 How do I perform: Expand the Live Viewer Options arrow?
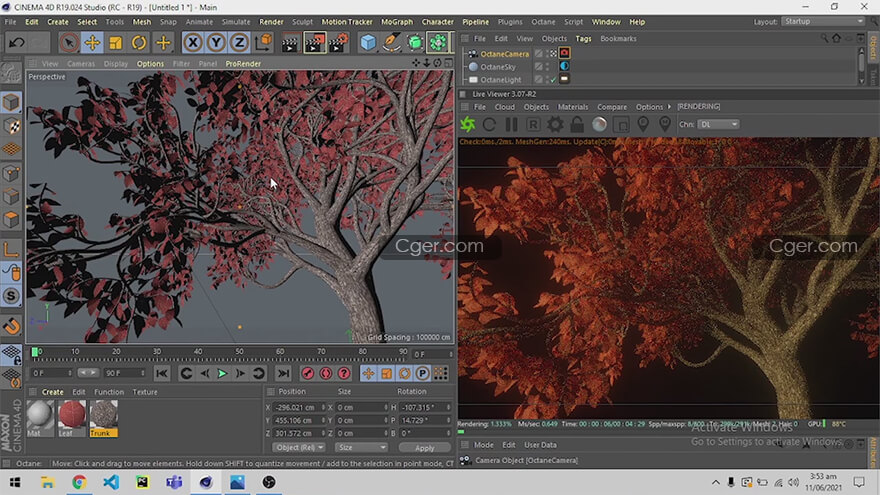(x=669, y=107)
